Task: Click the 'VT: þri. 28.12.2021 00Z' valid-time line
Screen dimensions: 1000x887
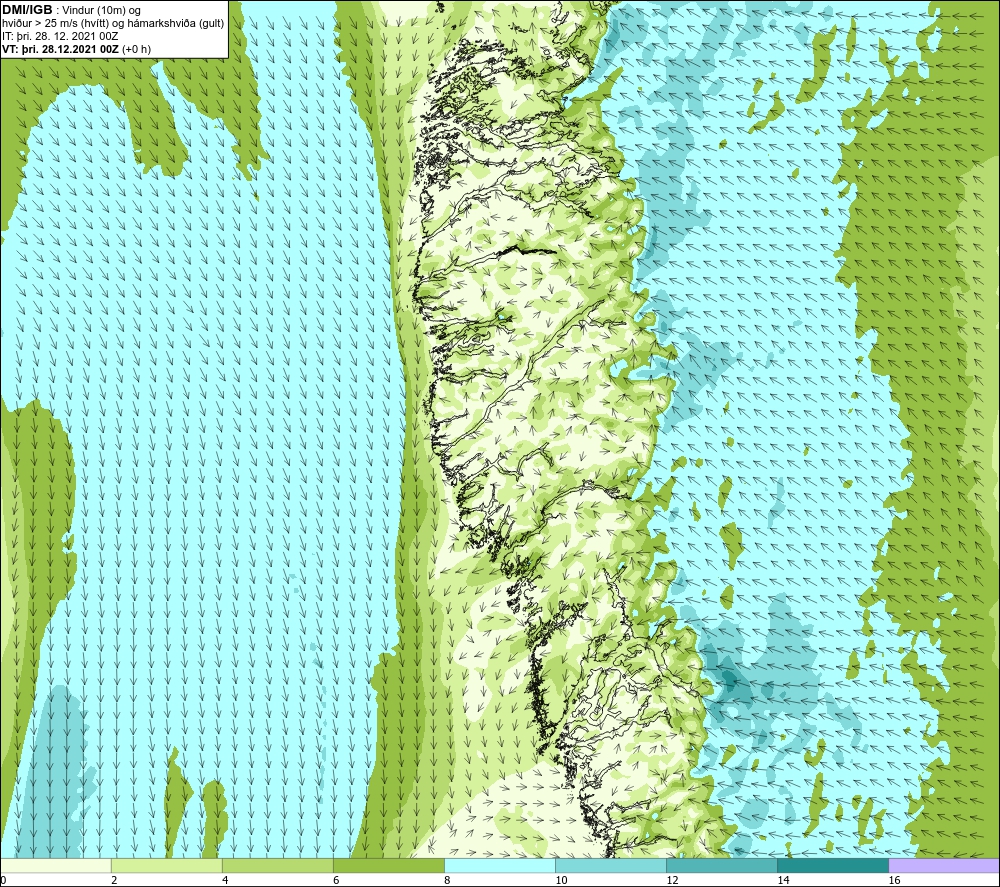Action: (x=60, y=49)
